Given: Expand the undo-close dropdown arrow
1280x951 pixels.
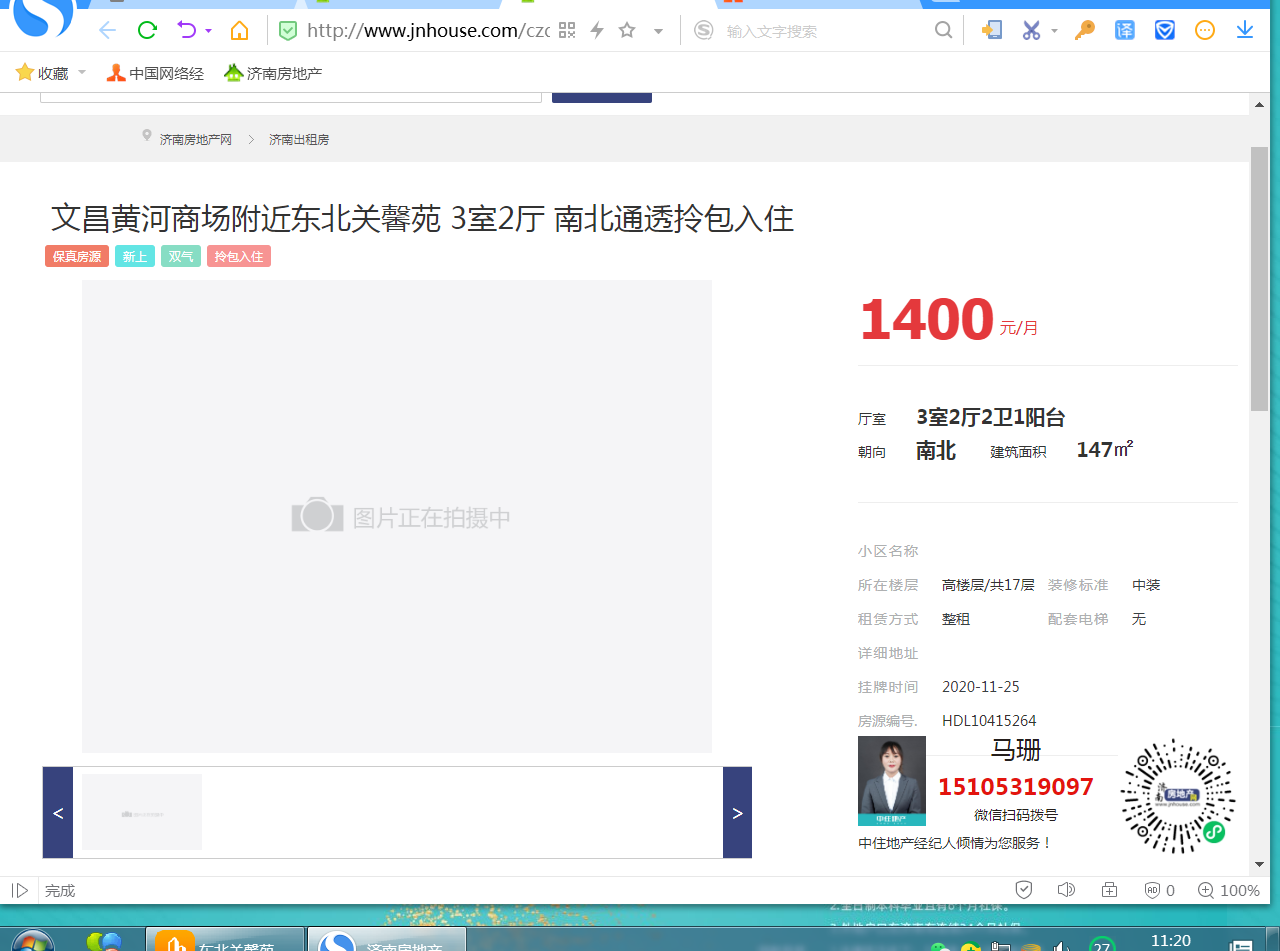Looking at the screenshot, I should [208, 31].
